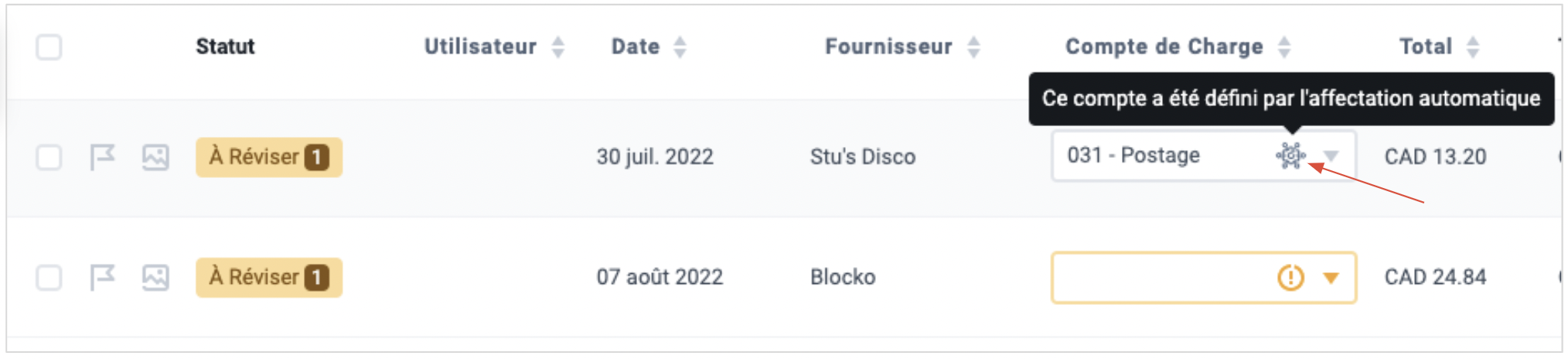Sort by Utilisateur column arrows
Screen dimensions: 1568x359
[x=558, y=47]
